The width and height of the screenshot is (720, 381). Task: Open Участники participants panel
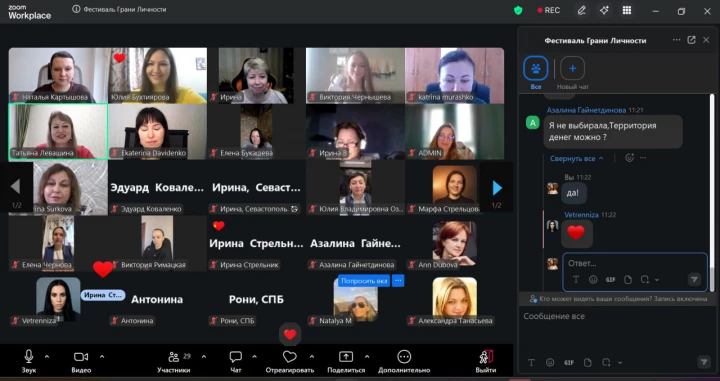(174, 361)
